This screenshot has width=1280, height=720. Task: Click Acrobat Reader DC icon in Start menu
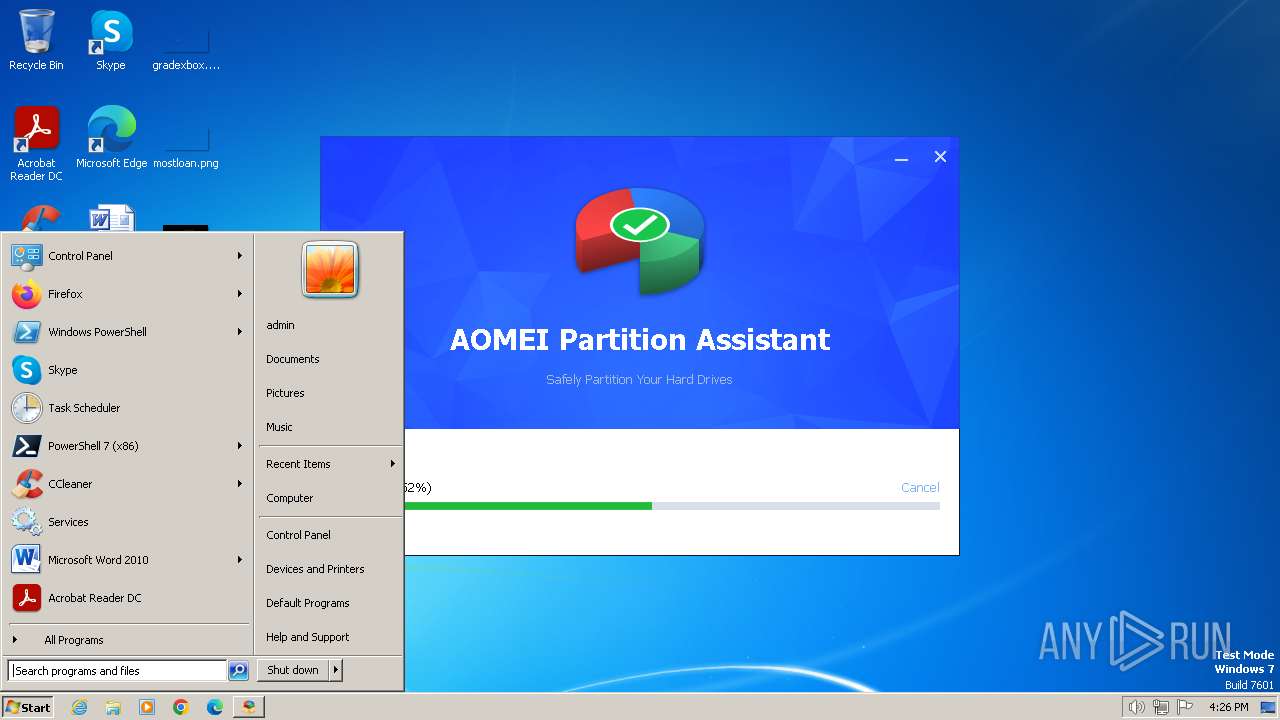tap(27, 598)
